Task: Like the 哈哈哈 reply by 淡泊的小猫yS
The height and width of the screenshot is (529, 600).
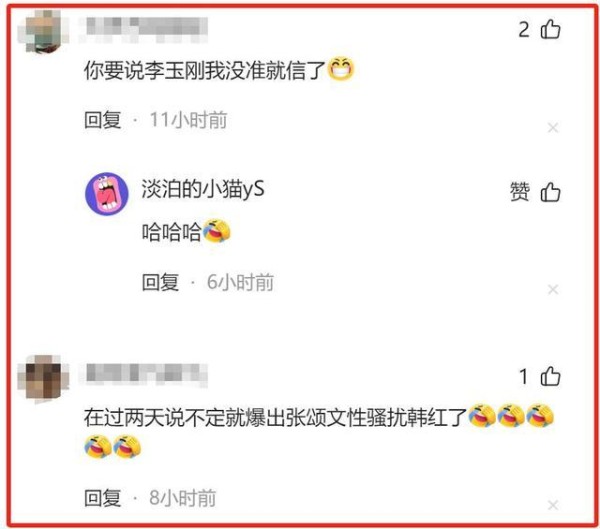Action: pos(550,192)
